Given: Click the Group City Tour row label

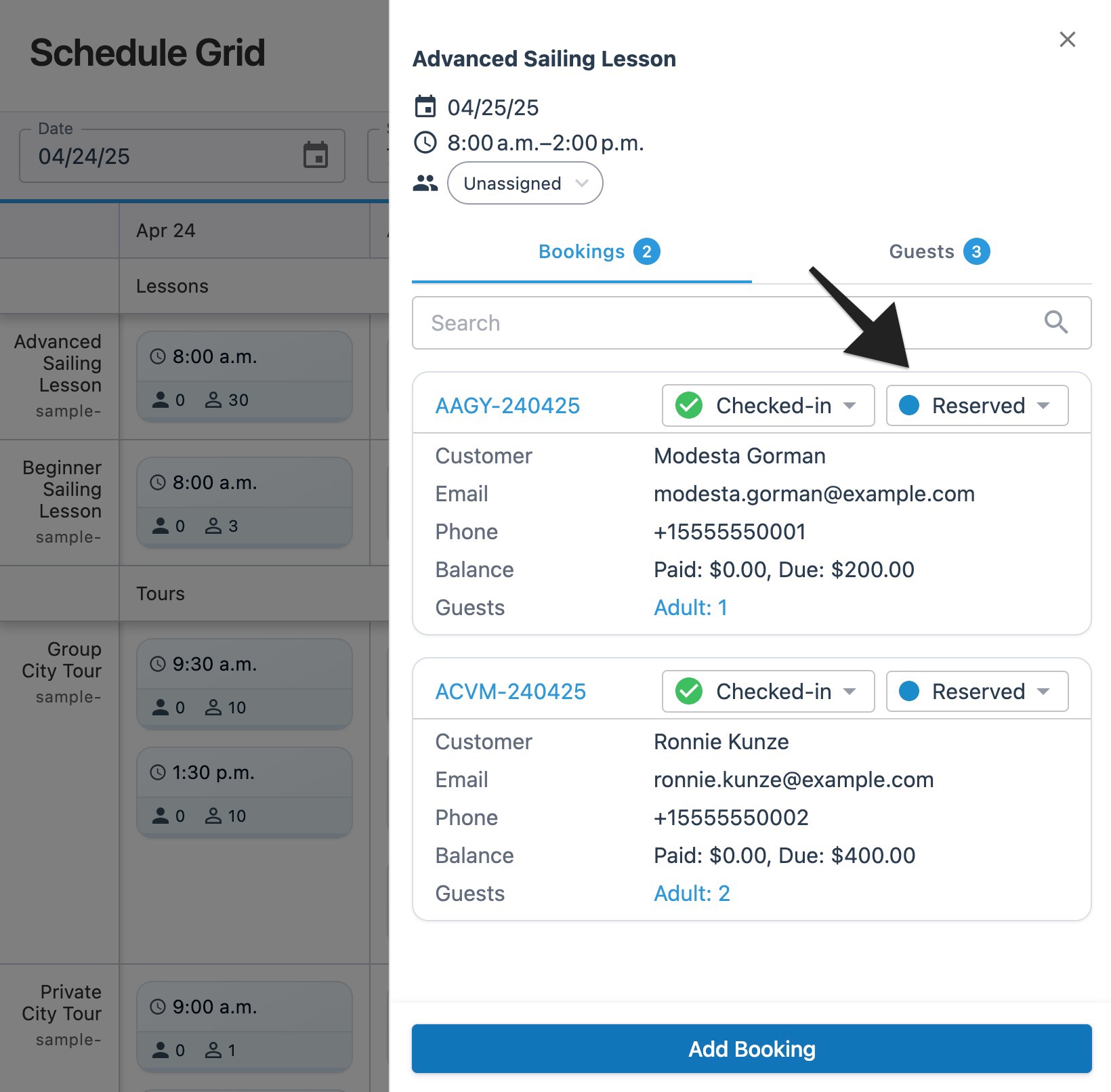Looking at the screenshot, I should (62, 660).
